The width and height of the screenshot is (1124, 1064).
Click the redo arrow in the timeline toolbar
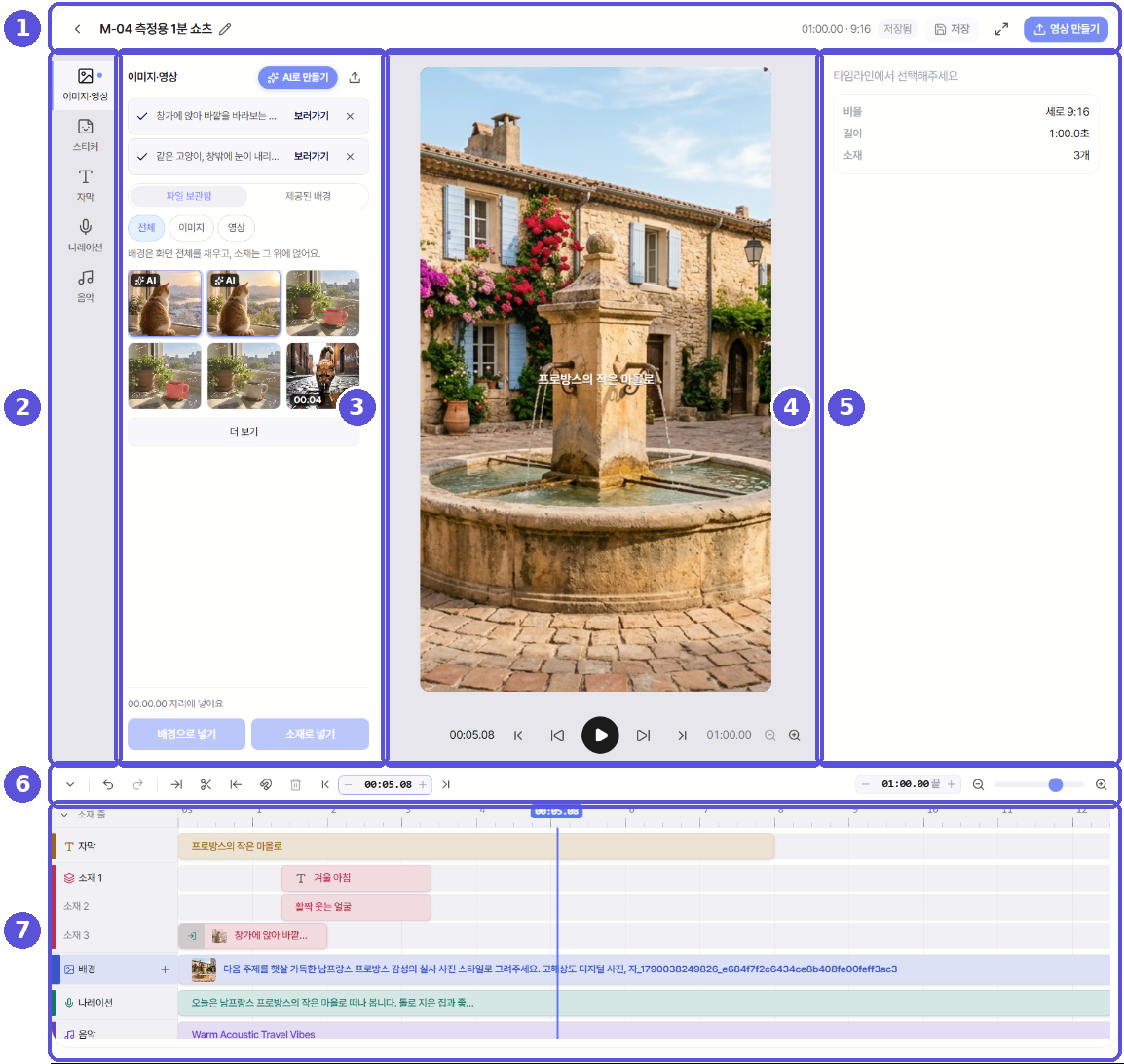pyautogui.click(x=137, y=785)
